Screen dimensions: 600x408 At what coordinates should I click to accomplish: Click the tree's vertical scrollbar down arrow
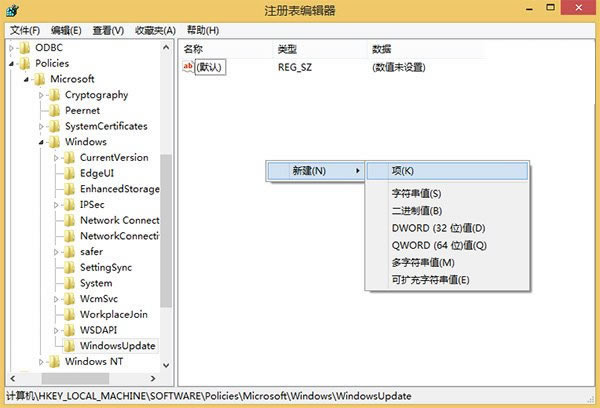click(166, 366)
